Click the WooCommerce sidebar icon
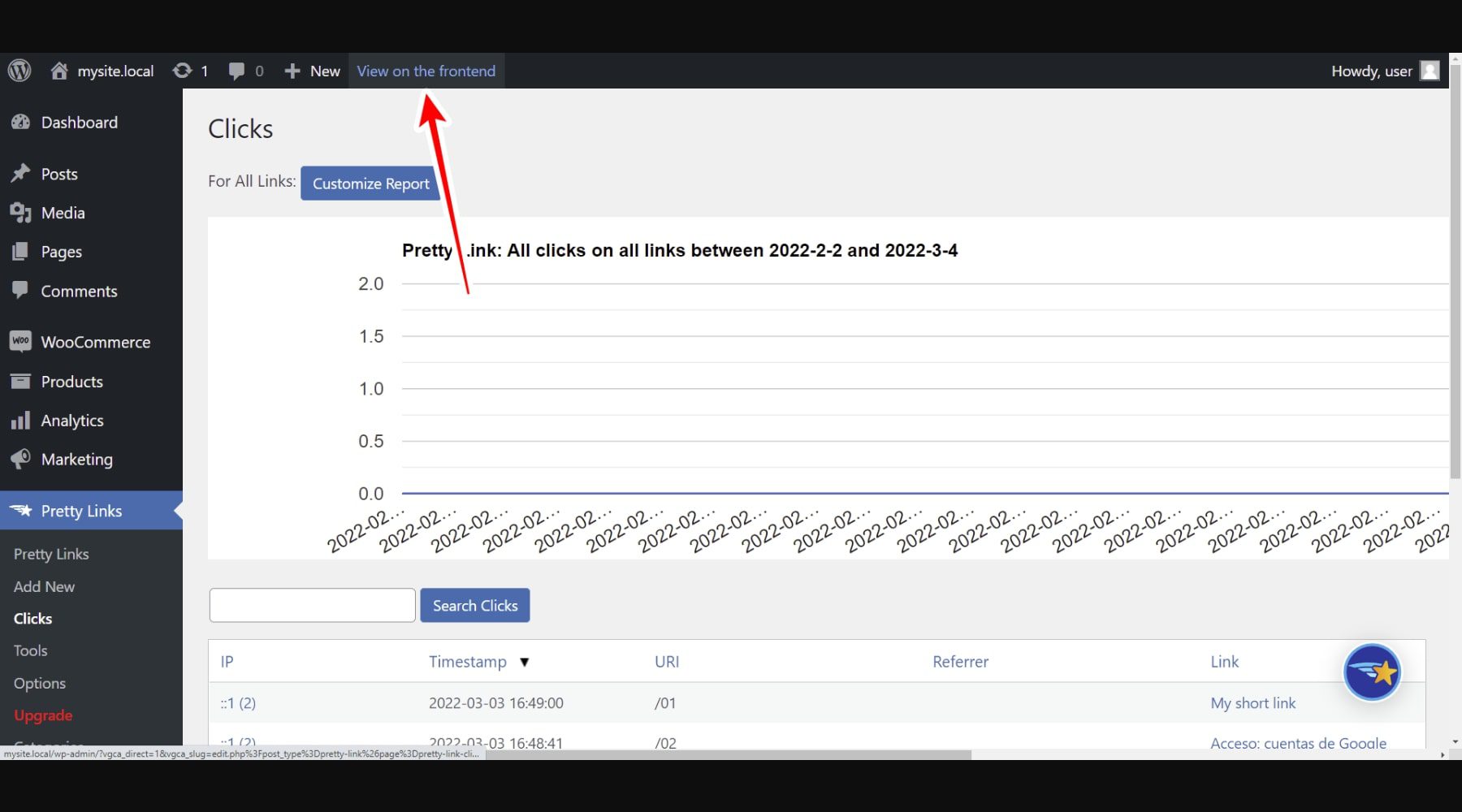Viewport: 1462px width, 812px height. pos(21,341)
